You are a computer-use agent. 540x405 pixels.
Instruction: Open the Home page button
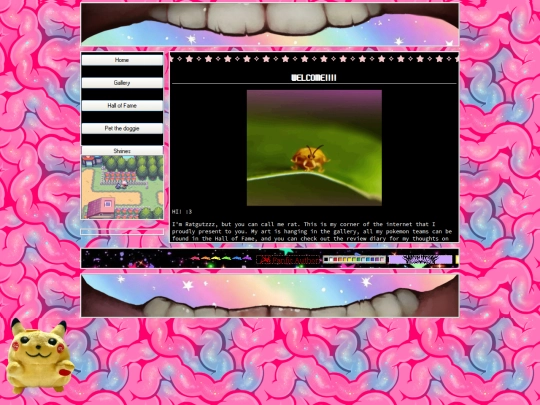click(122, 60)
